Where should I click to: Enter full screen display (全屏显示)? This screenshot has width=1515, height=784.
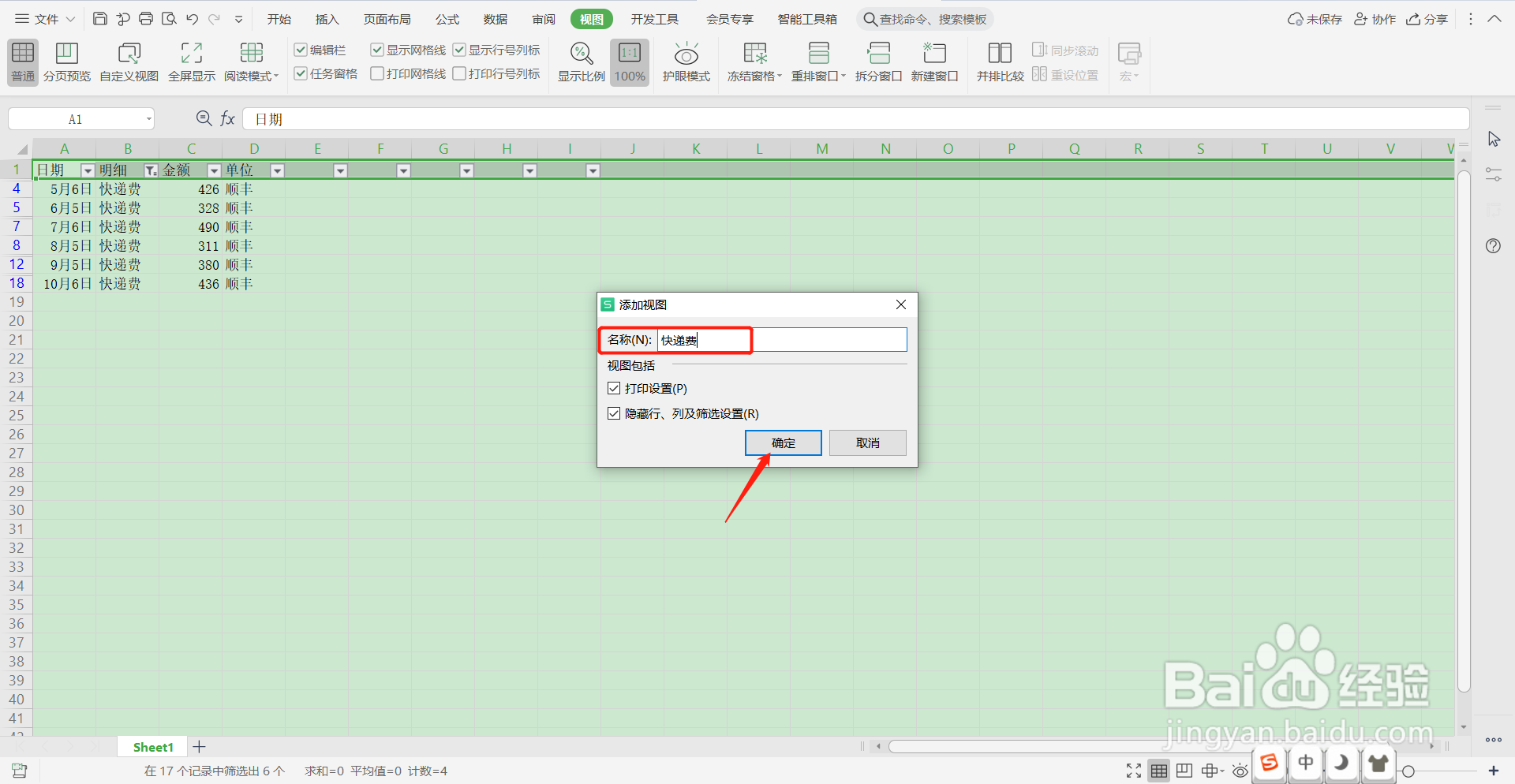coord(192,62)
